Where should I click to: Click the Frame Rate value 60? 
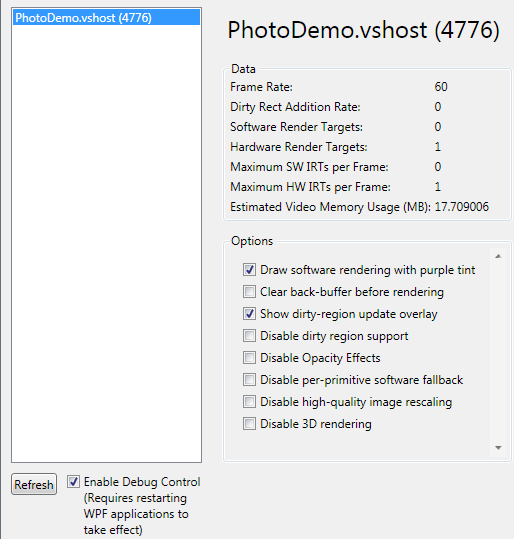tap(441, 87)
